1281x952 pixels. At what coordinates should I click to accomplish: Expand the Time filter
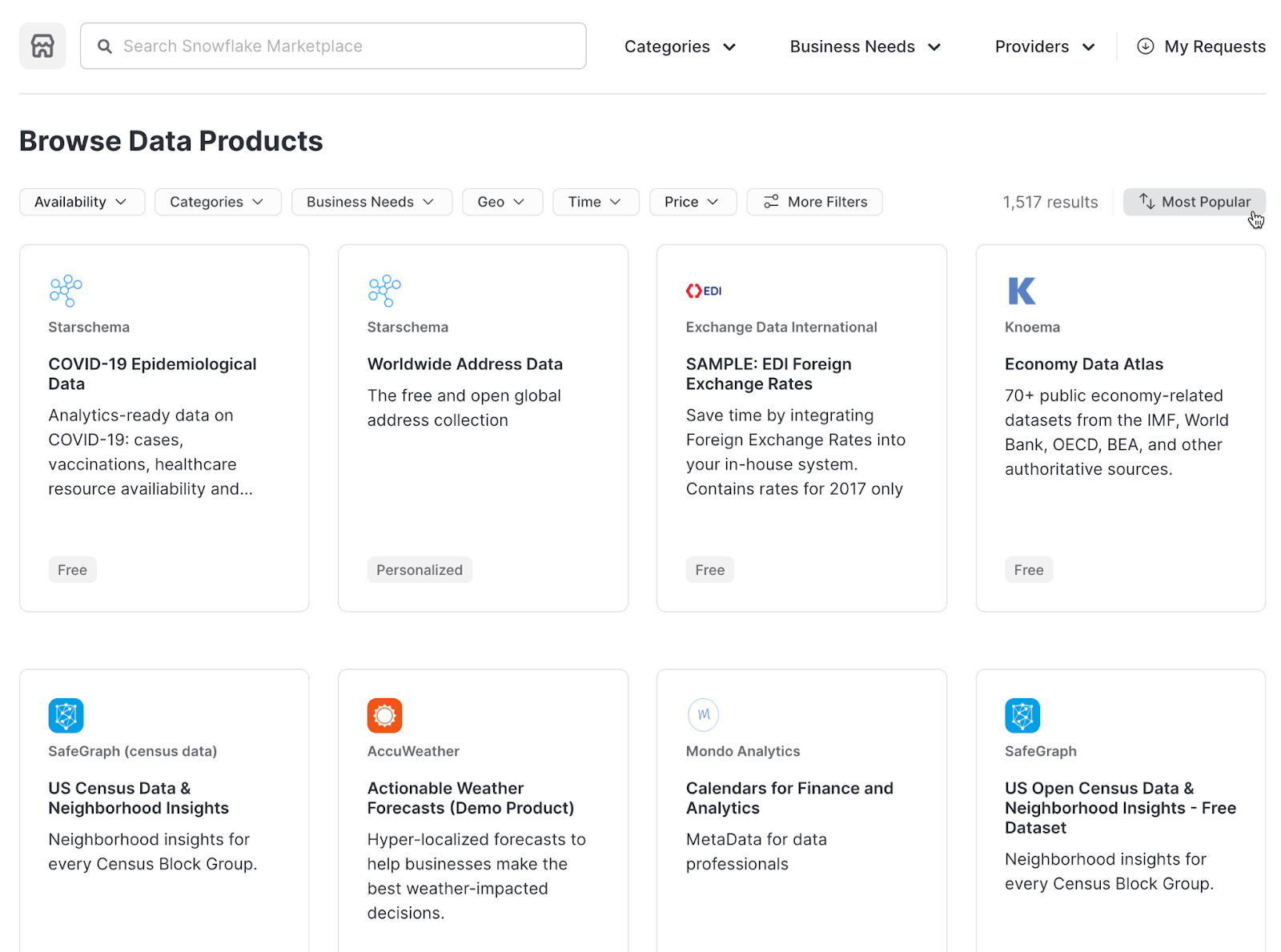[x=595, y=202]
